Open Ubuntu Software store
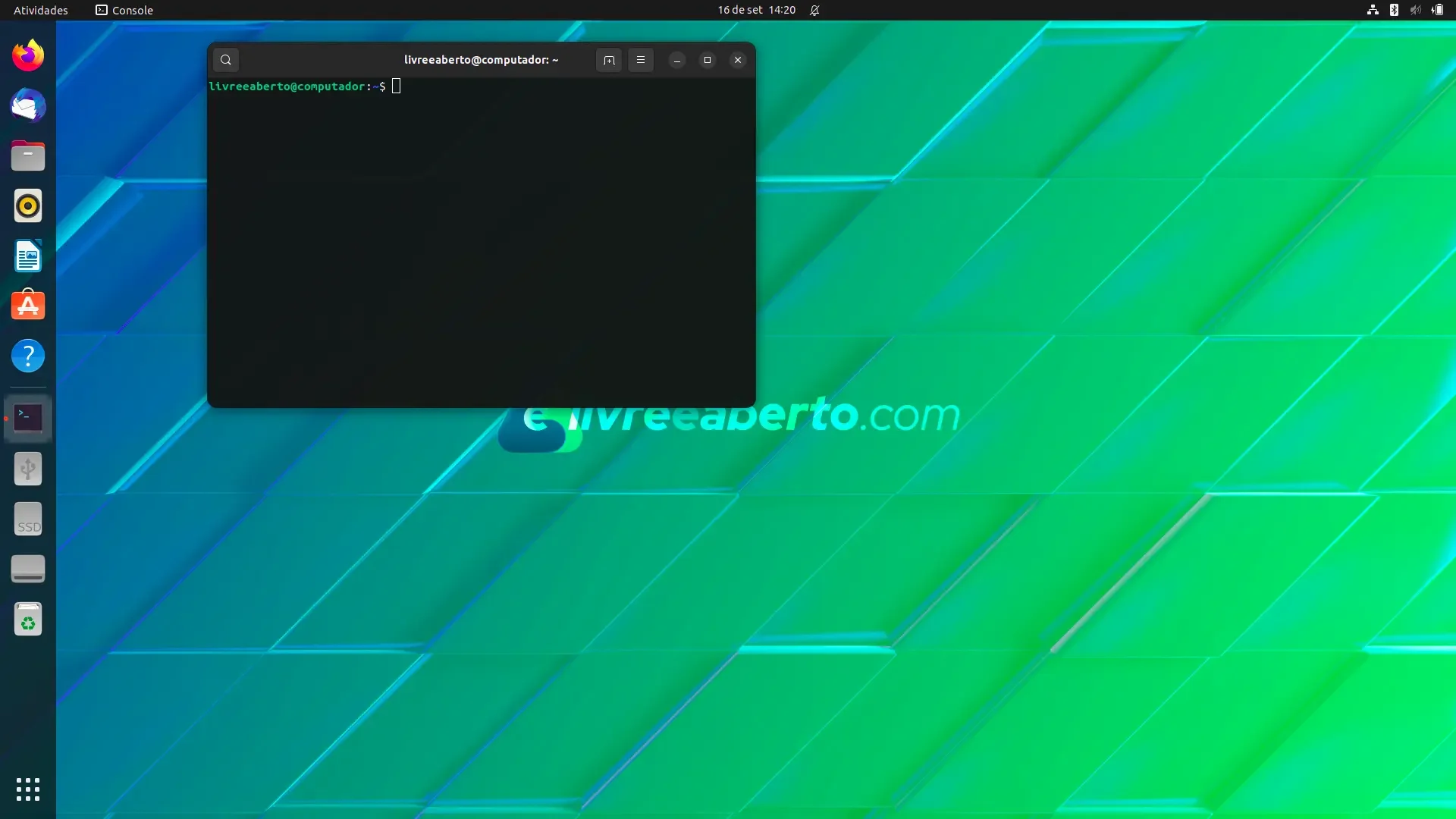 pyautogui.click(x=28, y=306)
